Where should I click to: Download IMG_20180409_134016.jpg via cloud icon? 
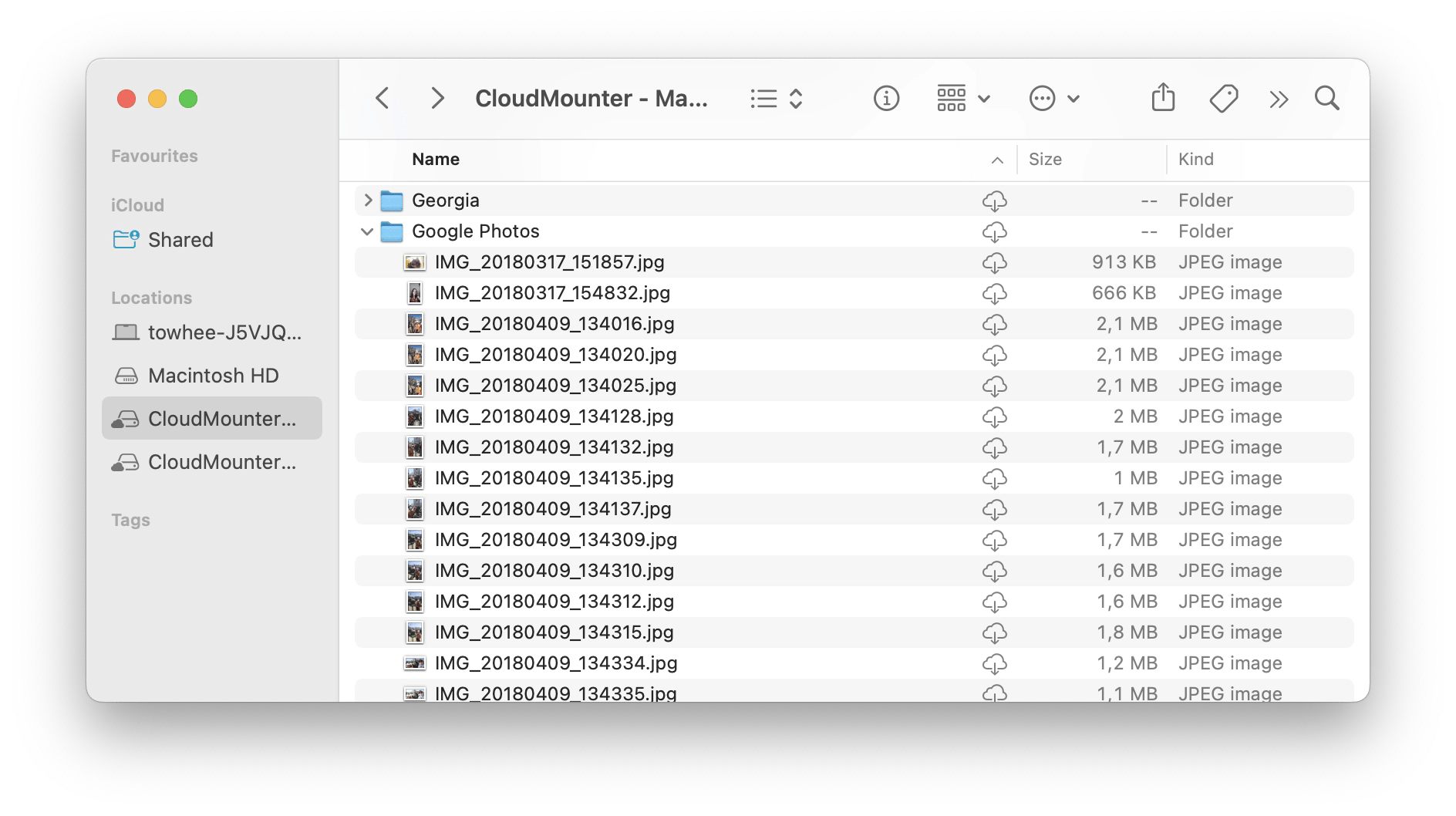click(995, 325)
